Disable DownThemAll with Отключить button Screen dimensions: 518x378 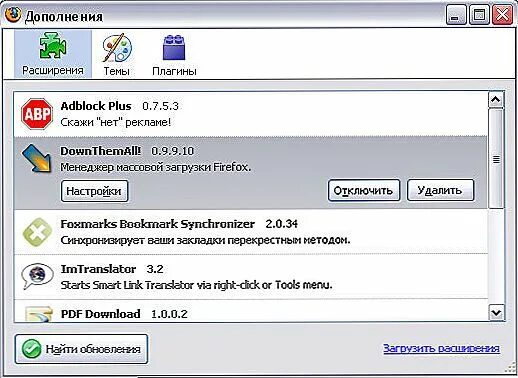tap(364, 190)
